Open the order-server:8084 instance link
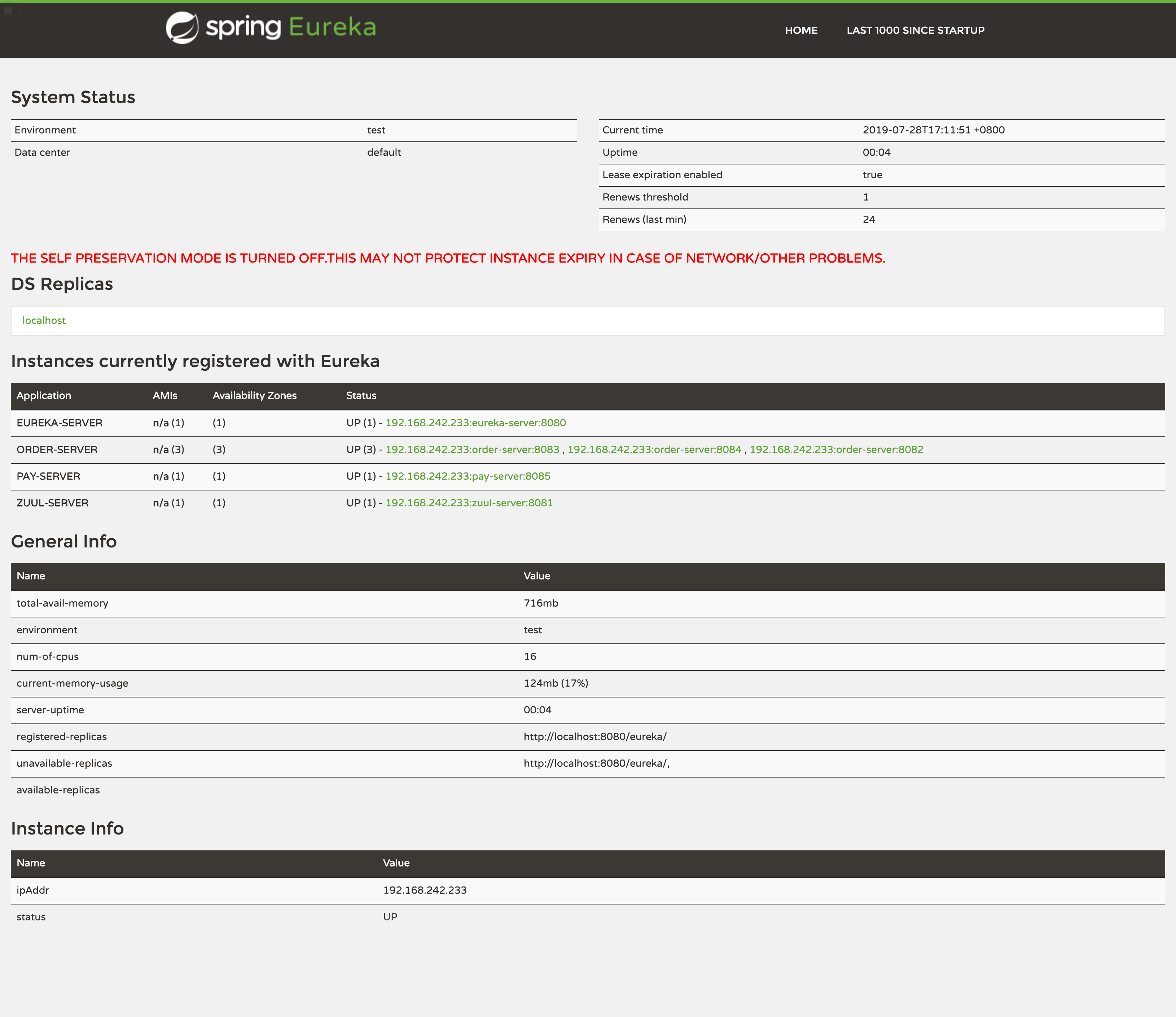 click(x=654, y=449)
